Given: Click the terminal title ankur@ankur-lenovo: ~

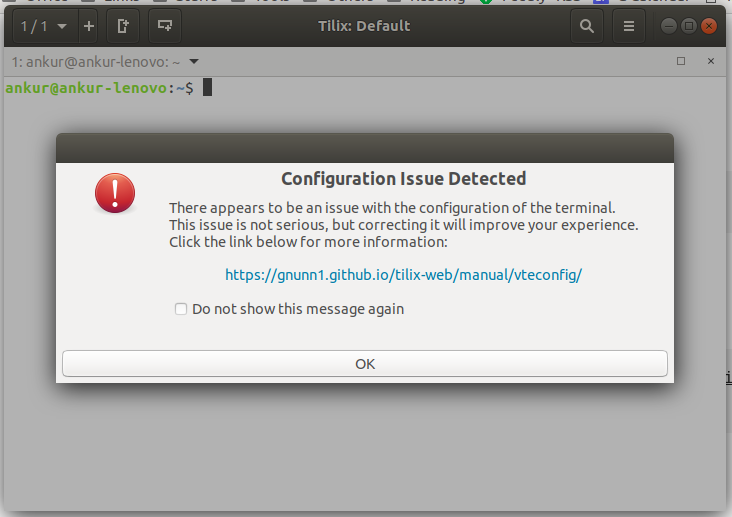Looking at the screenshot, I should pyautogui.click(x=96, y=62).
